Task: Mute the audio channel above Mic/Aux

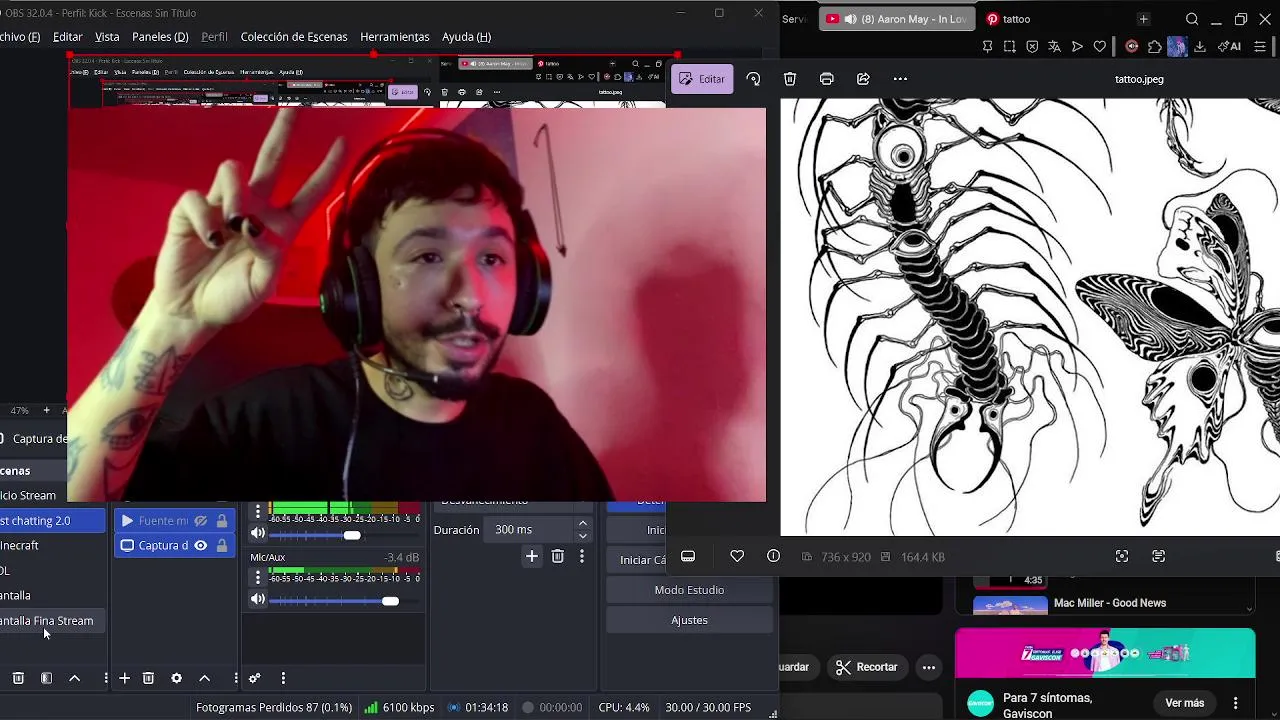Action: 258,535
